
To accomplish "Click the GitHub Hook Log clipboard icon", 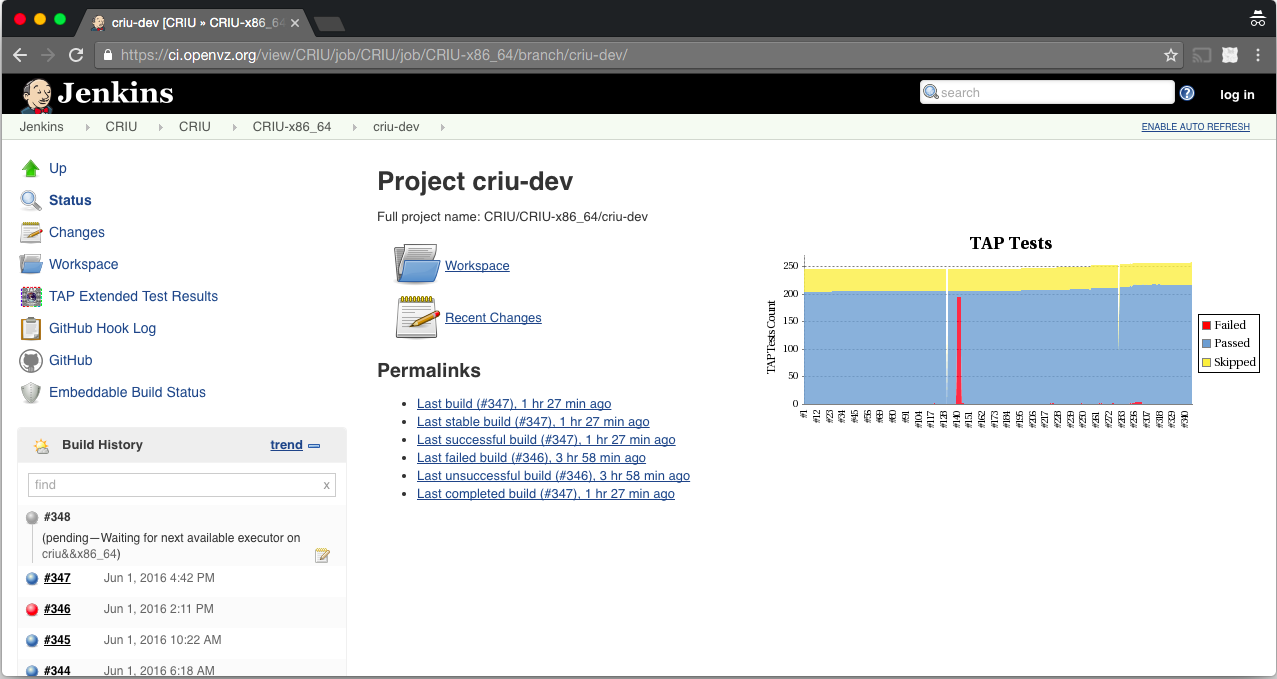I will [31, 328].
